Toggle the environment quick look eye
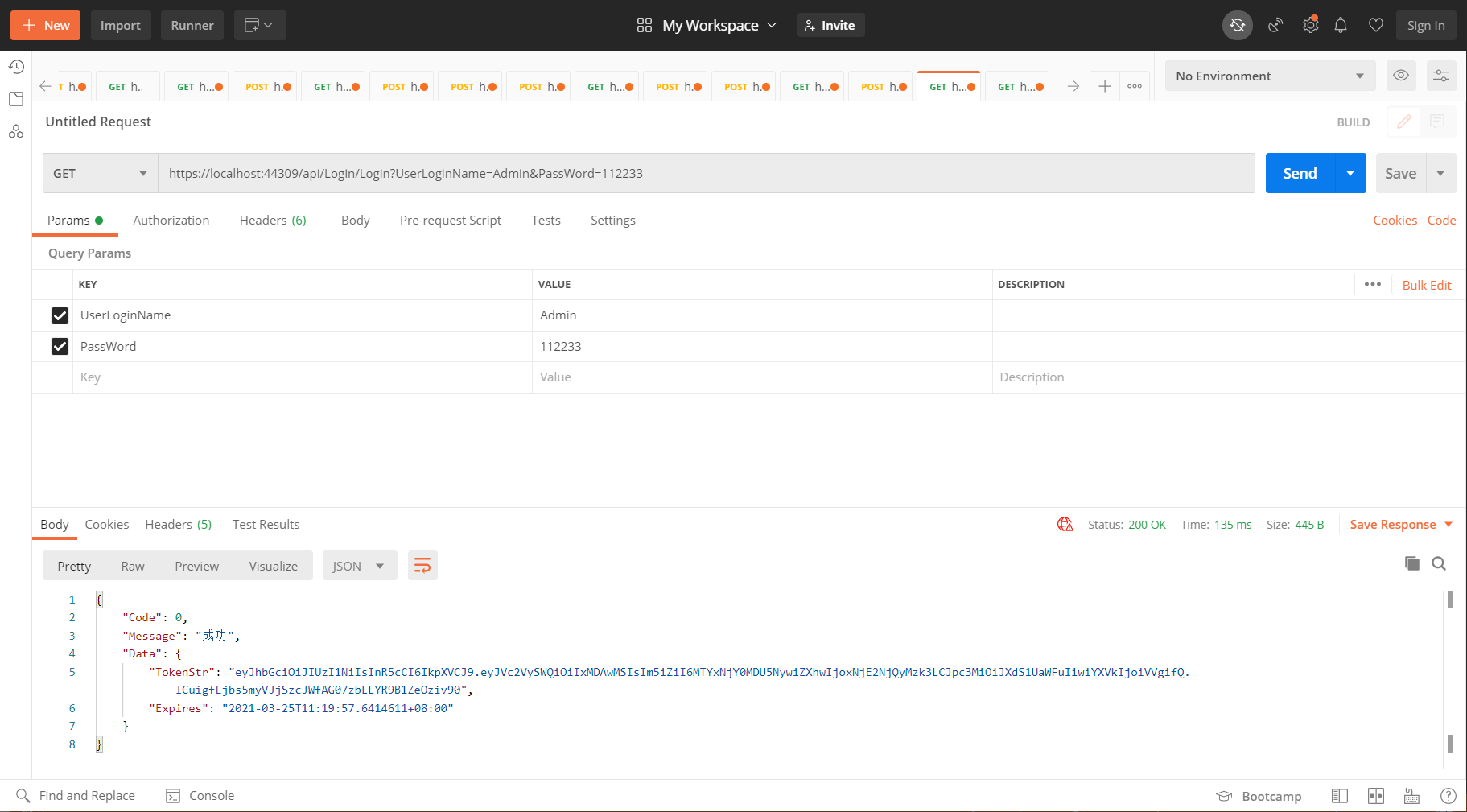 [1401, 76]
